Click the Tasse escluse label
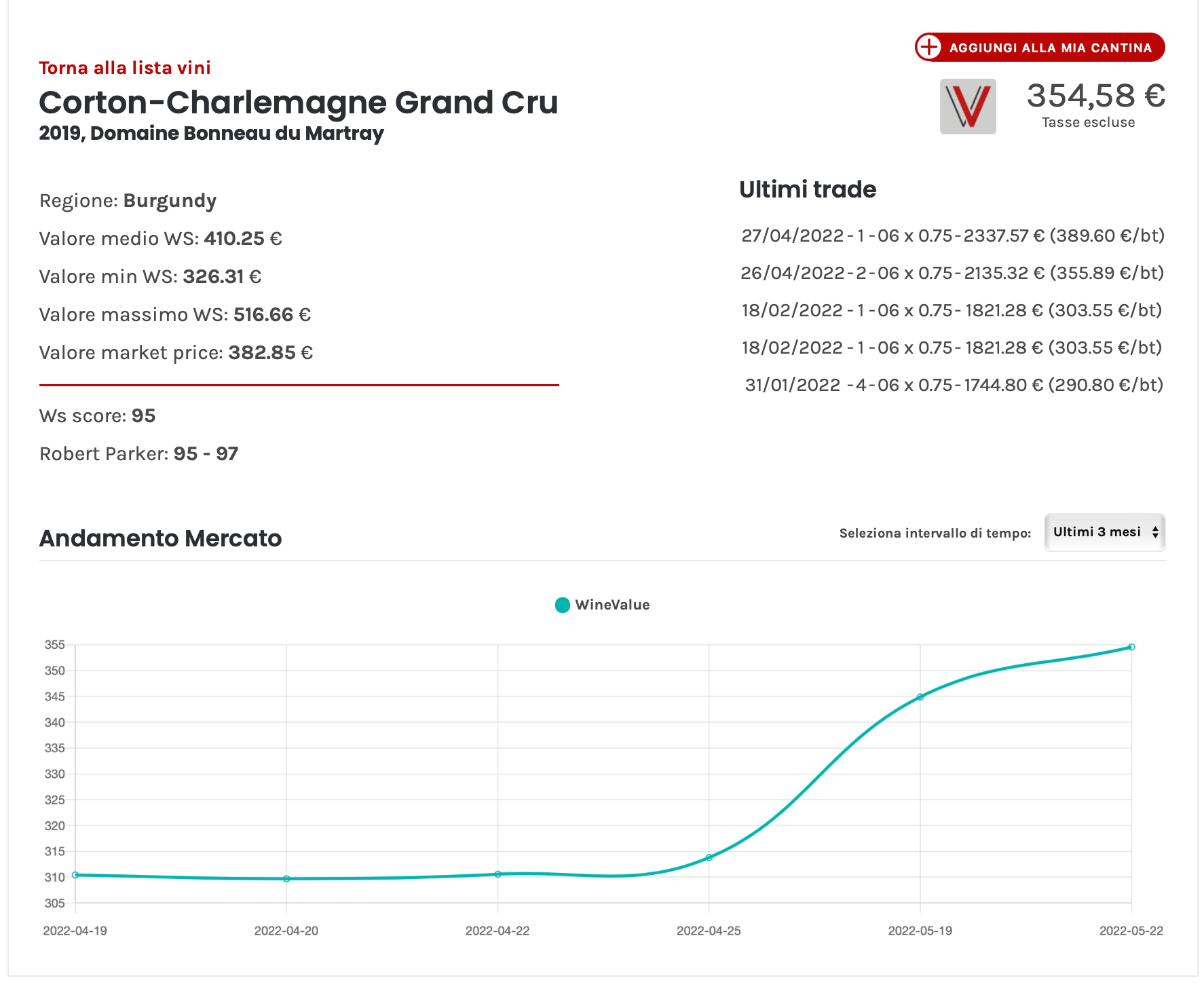The width and height of the screenshot is (1204, 991). point(1089,123)
